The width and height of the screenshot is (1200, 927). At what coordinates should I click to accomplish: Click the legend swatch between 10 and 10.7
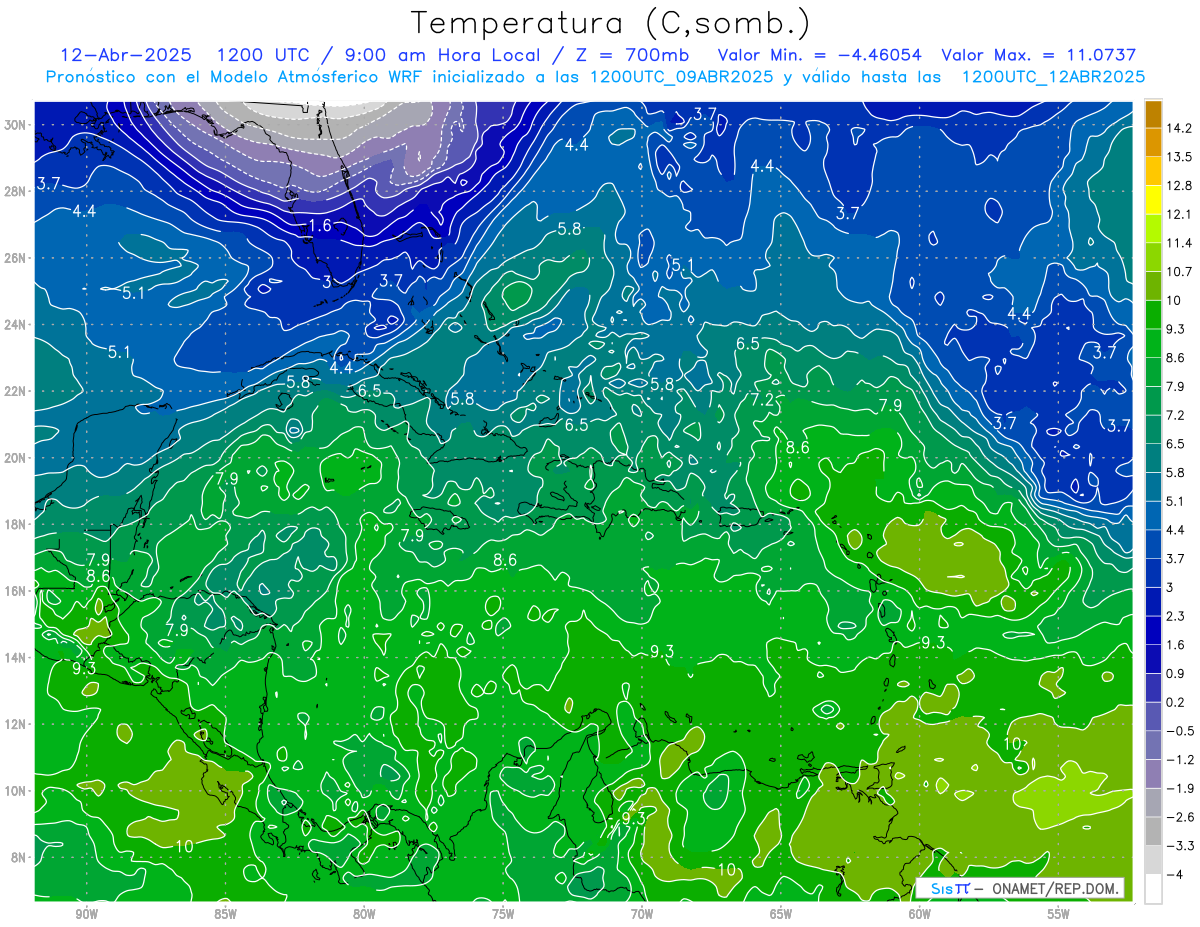(x=1153, y=286)
